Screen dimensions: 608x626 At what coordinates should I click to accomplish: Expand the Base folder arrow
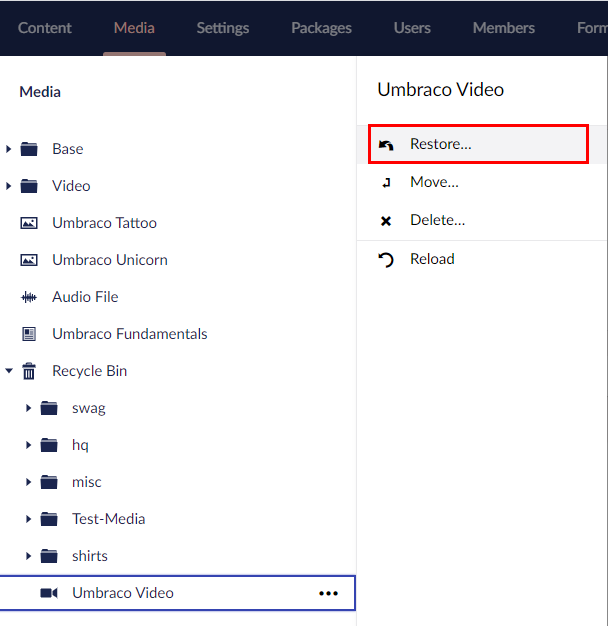(x=9, y=149)
